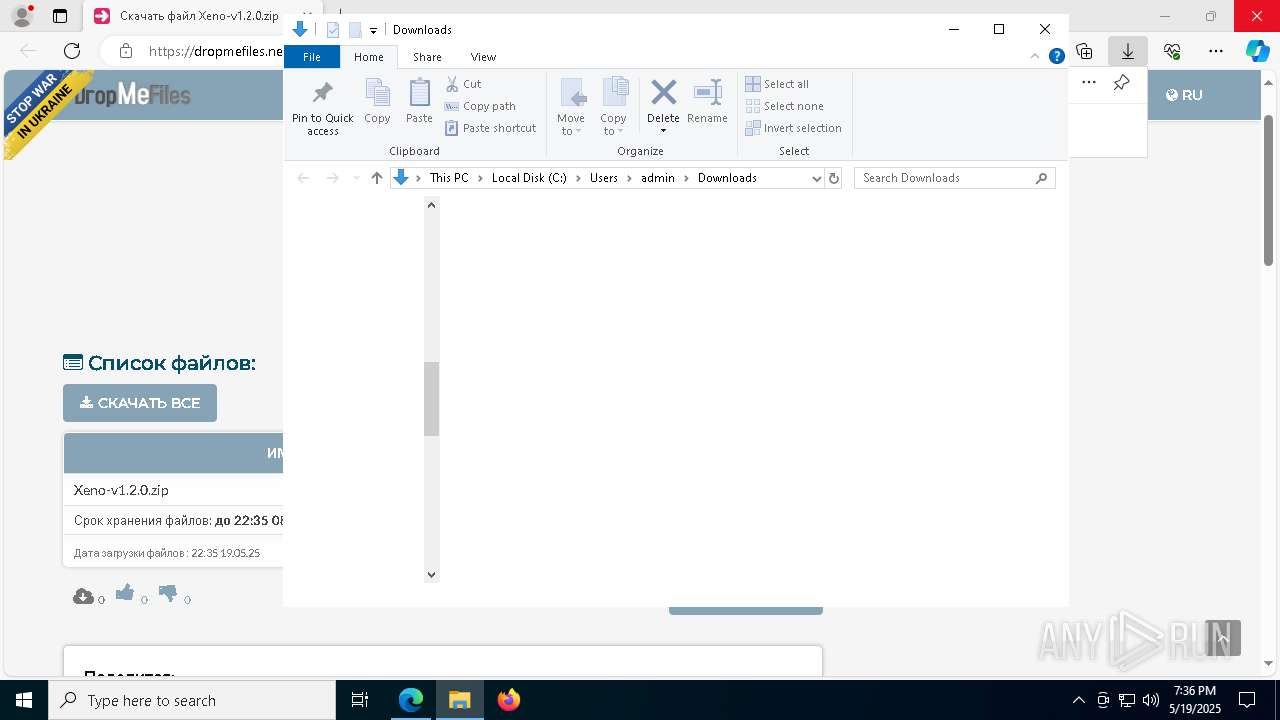
Task: Click СКАЧАТЬ ВСЕ button in browser
Action: [x=140, y=403]
